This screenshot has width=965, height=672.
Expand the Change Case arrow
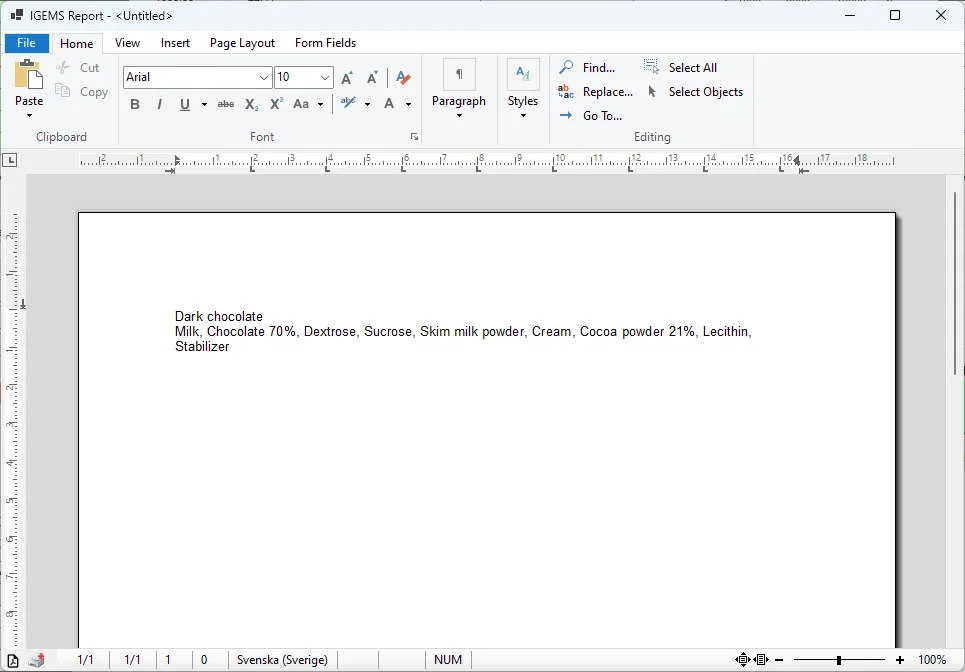(x=320, y=105)
